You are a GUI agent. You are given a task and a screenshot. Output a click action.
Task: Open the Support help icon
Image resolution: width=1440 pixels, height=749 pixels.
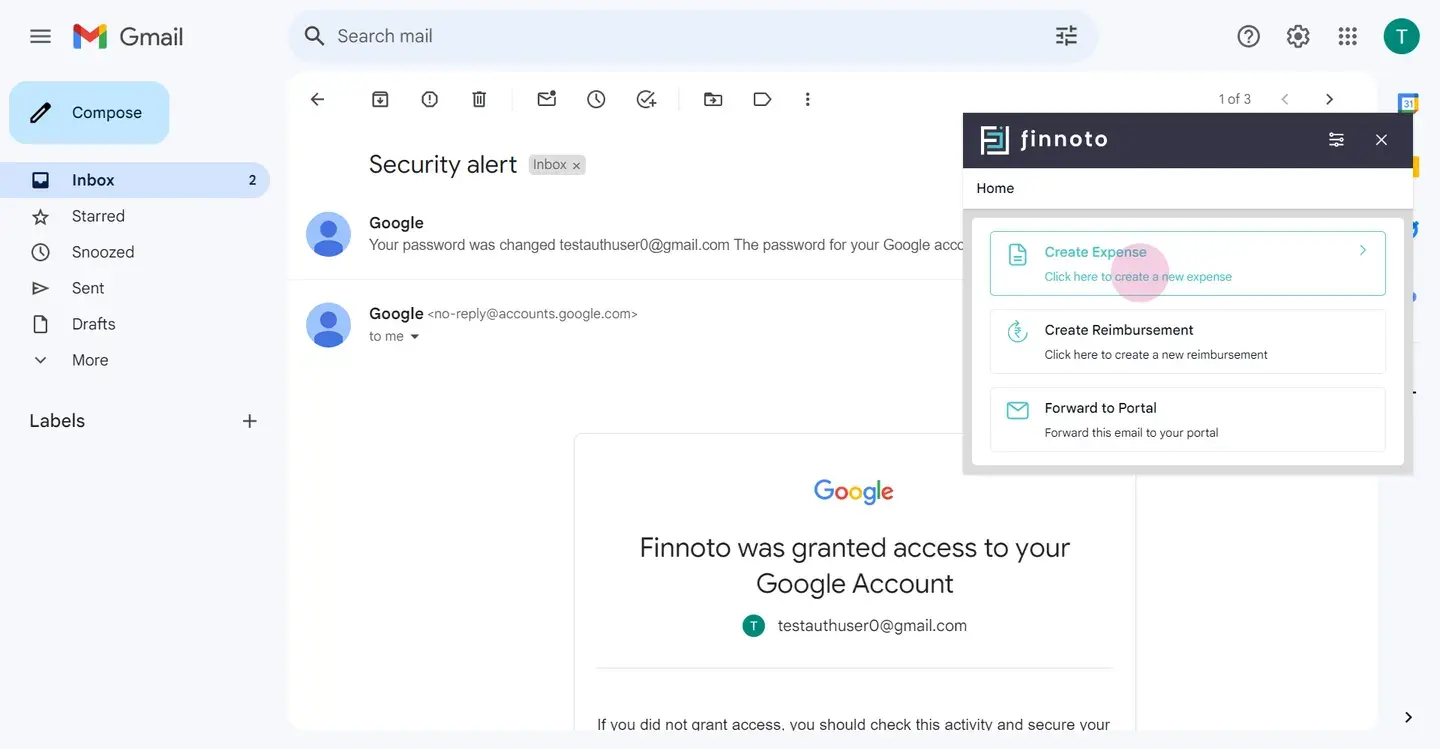point(1248,37)
